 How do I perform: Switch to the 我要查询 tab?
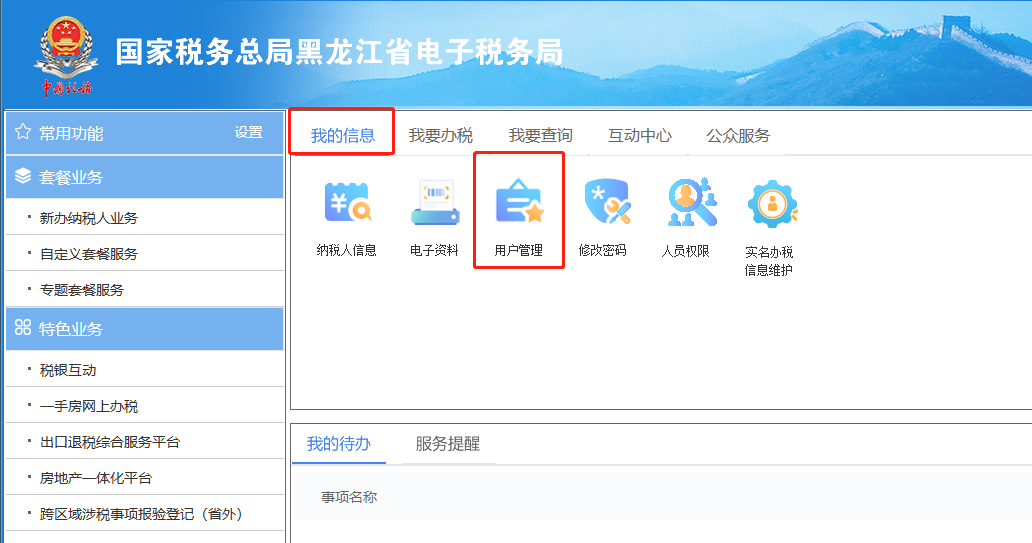[540, 136]
